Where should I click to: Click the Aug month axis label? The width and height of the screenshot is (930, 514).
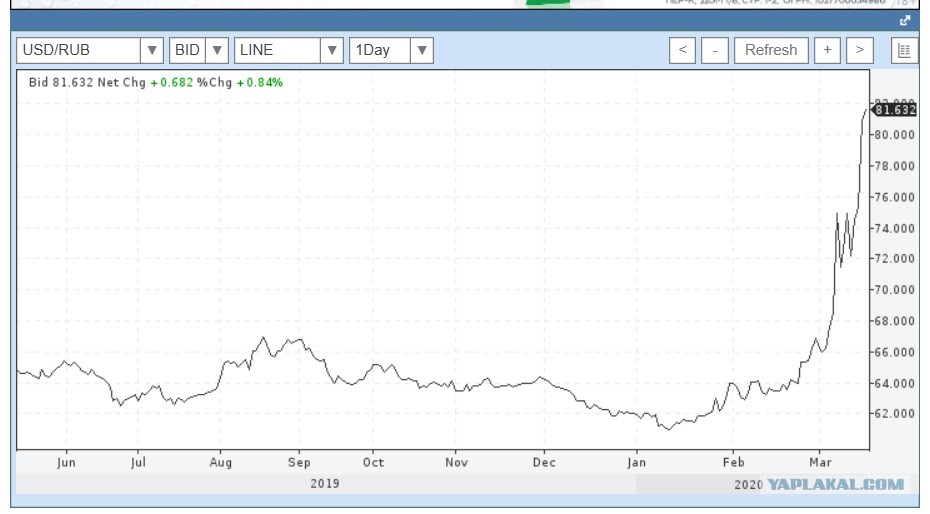[x=221, y=462]
